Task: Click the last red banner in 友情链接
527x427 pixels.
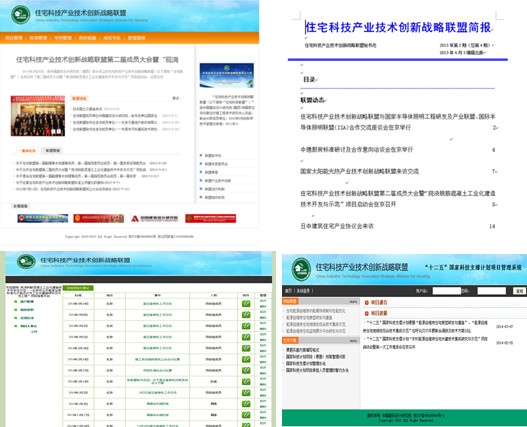Action: 210,219
